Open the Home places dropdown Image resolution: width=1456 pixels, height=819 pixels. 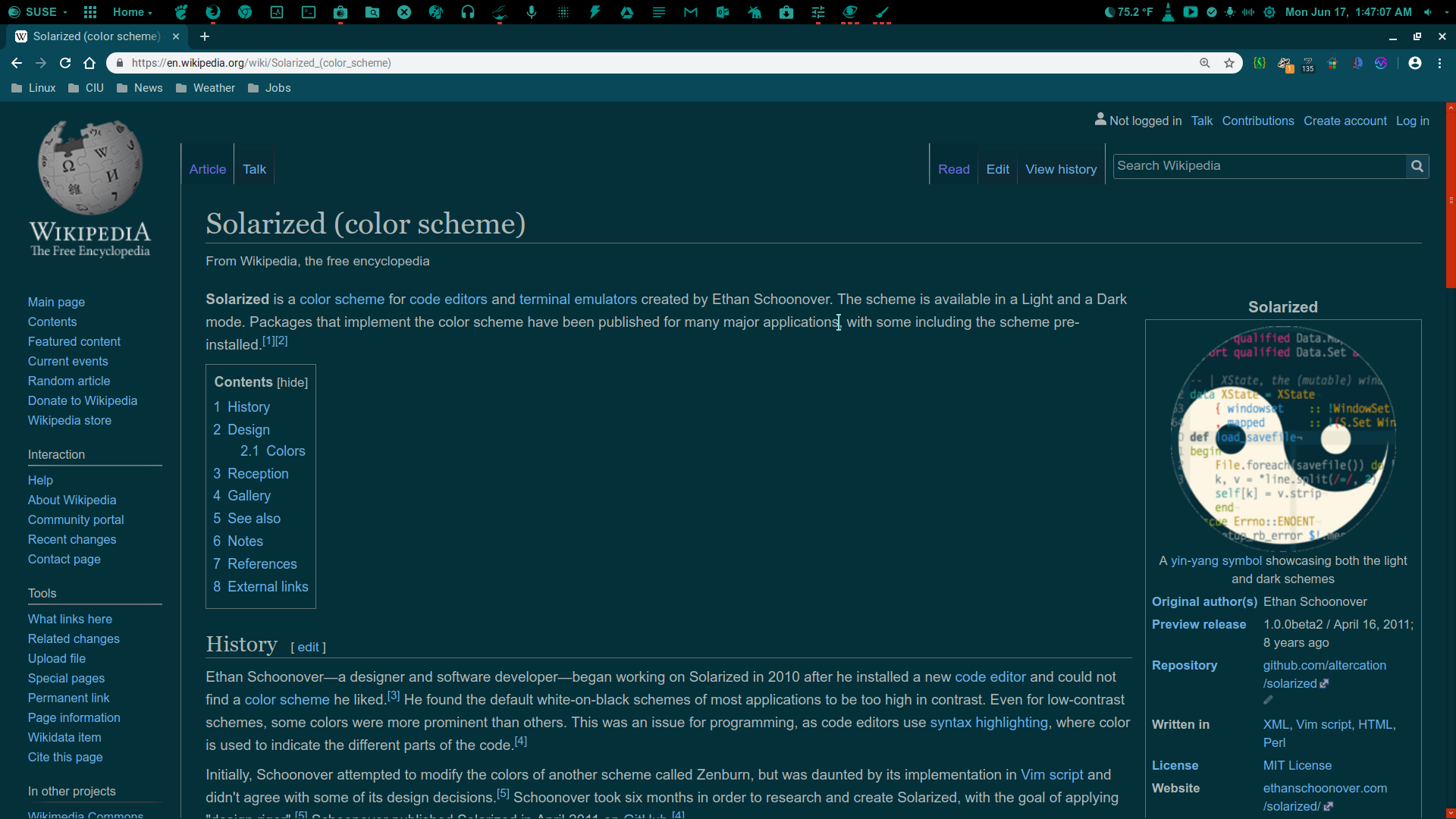(x=133, y=12)
